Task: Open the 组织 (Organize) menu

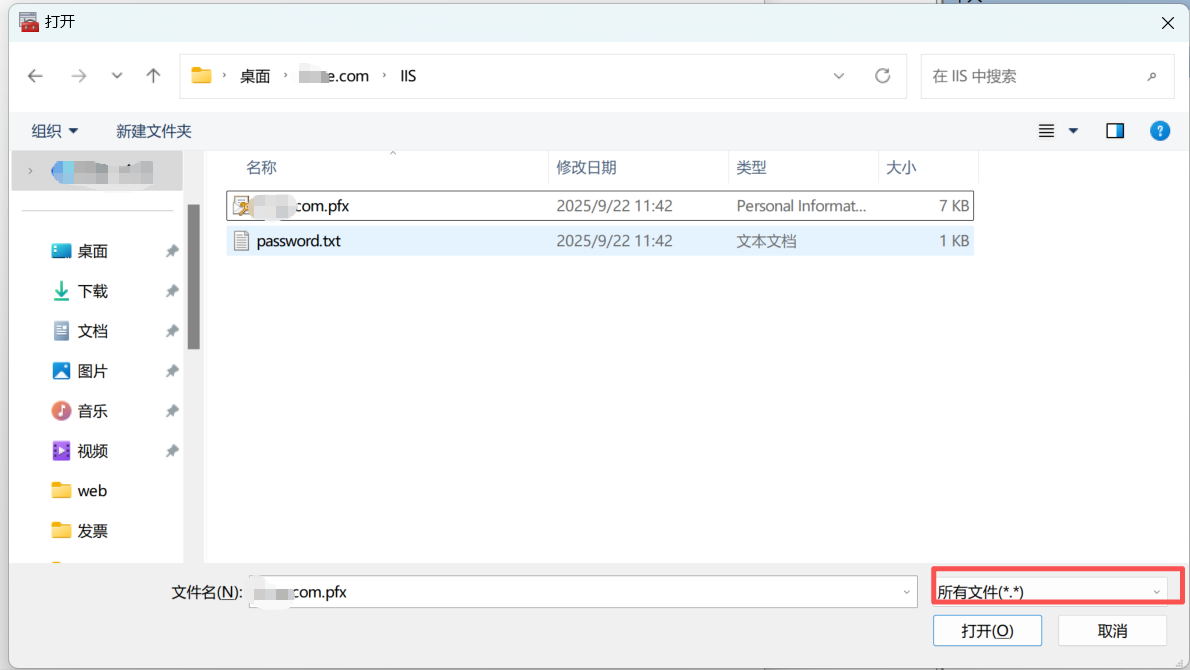Action: click(55, 131)
